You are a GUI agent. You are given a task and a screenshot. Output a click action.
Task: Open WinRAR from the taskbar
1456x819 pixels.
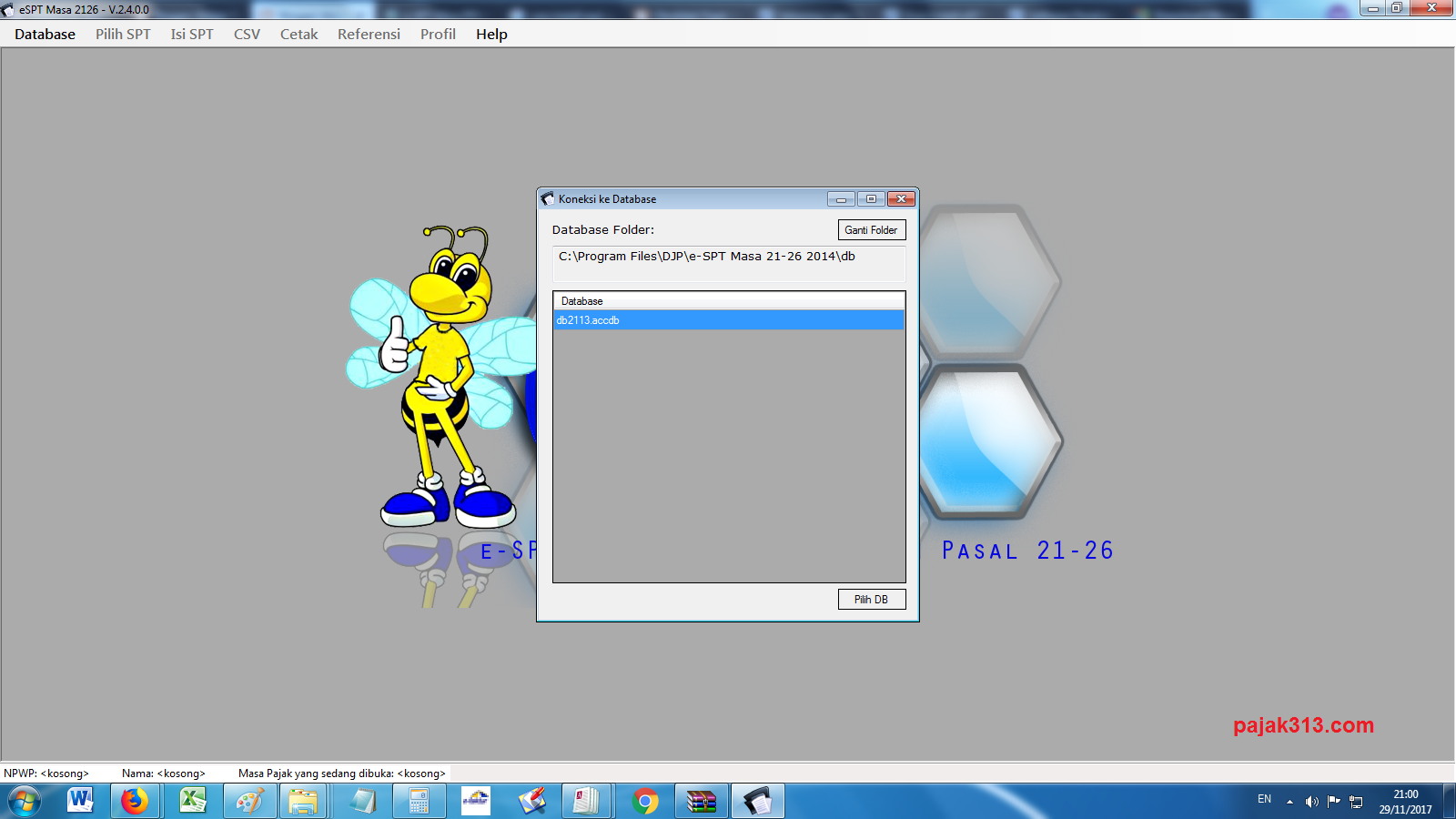click(701, 802)
